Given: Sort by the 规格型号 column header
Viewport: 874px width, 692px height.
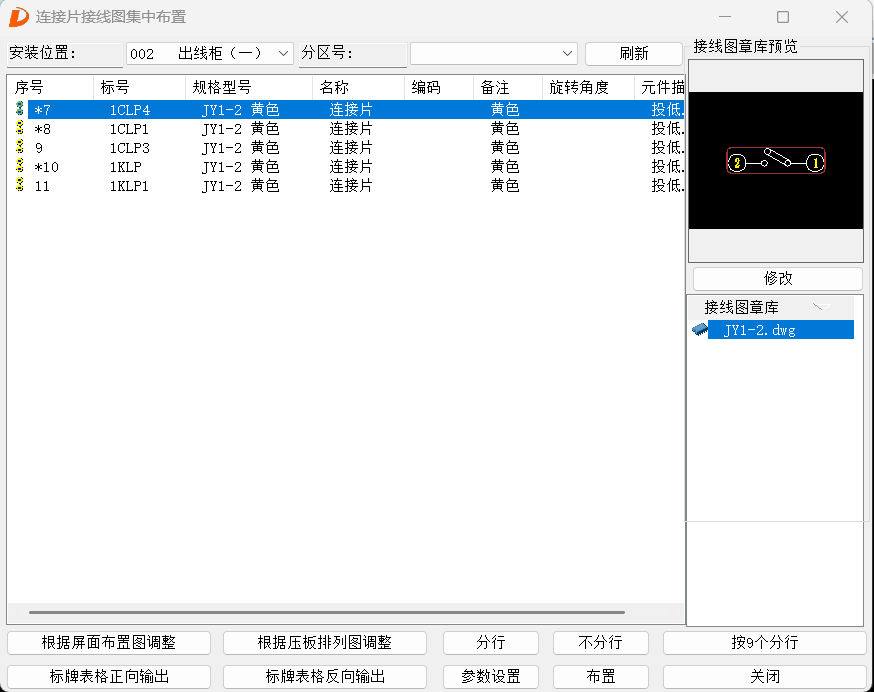Looking at the screenshot, I should [249, 88].
